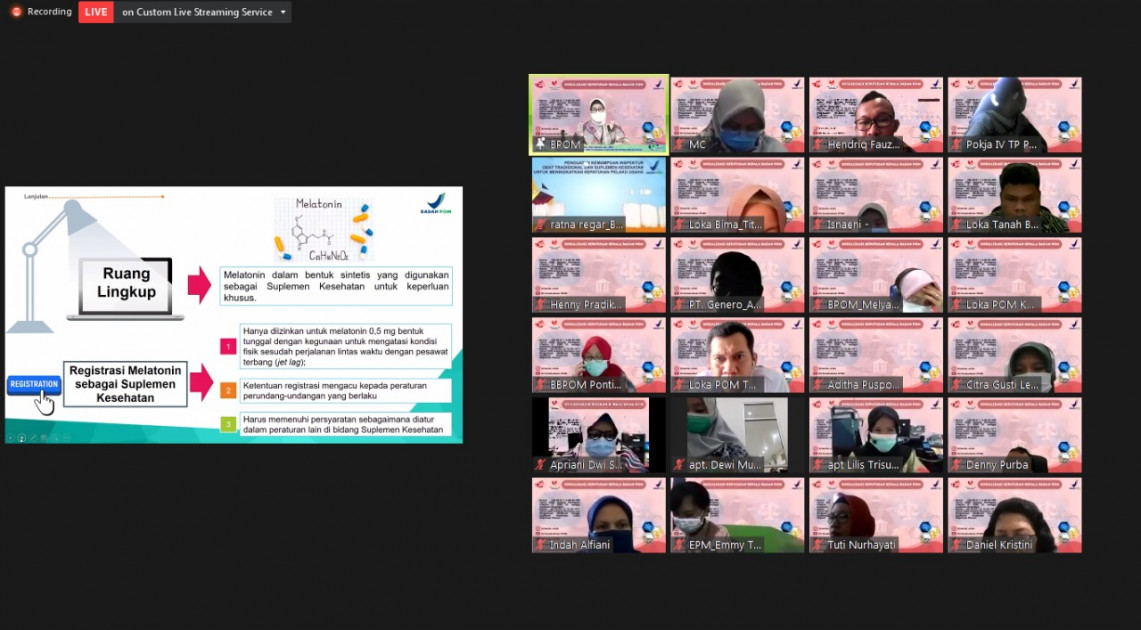Click the red Recording indicator dot
This screenshot has height=630, width=1141.
[x=16, y=12]
